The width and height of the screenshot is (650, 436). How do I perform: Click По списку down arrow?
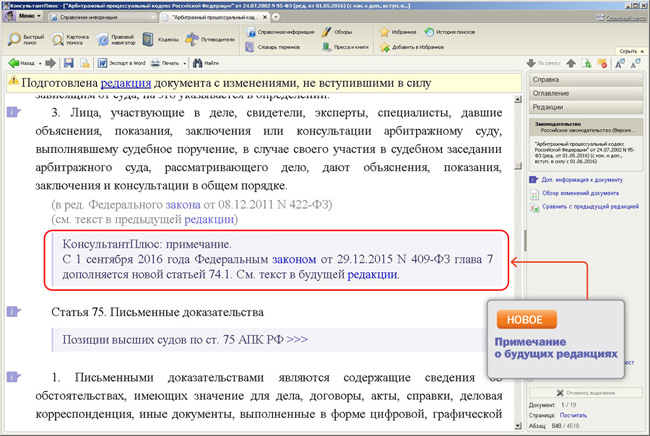coord(543,63)
